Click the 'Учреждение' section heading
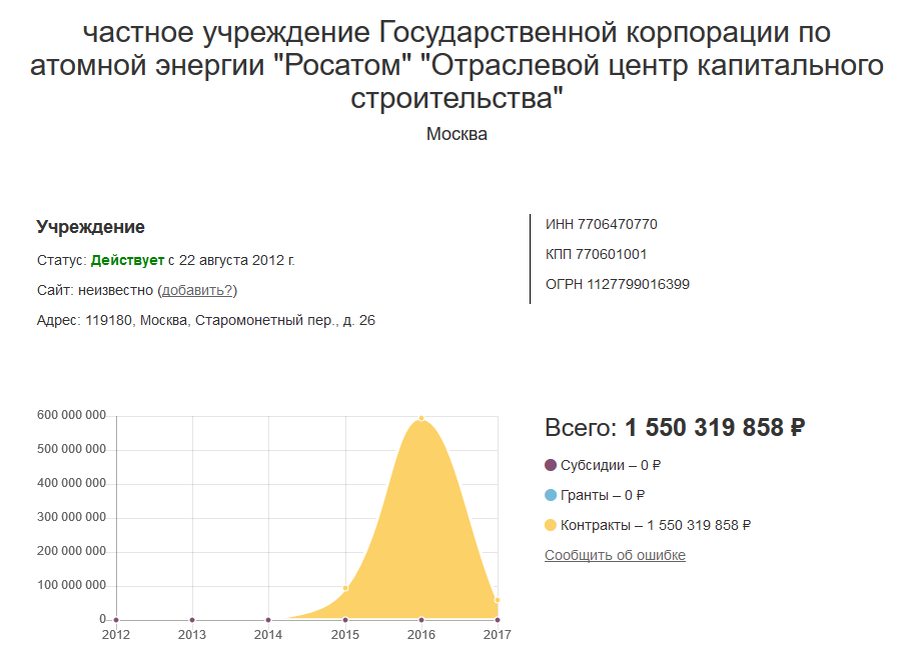 (x=91, y=227)
